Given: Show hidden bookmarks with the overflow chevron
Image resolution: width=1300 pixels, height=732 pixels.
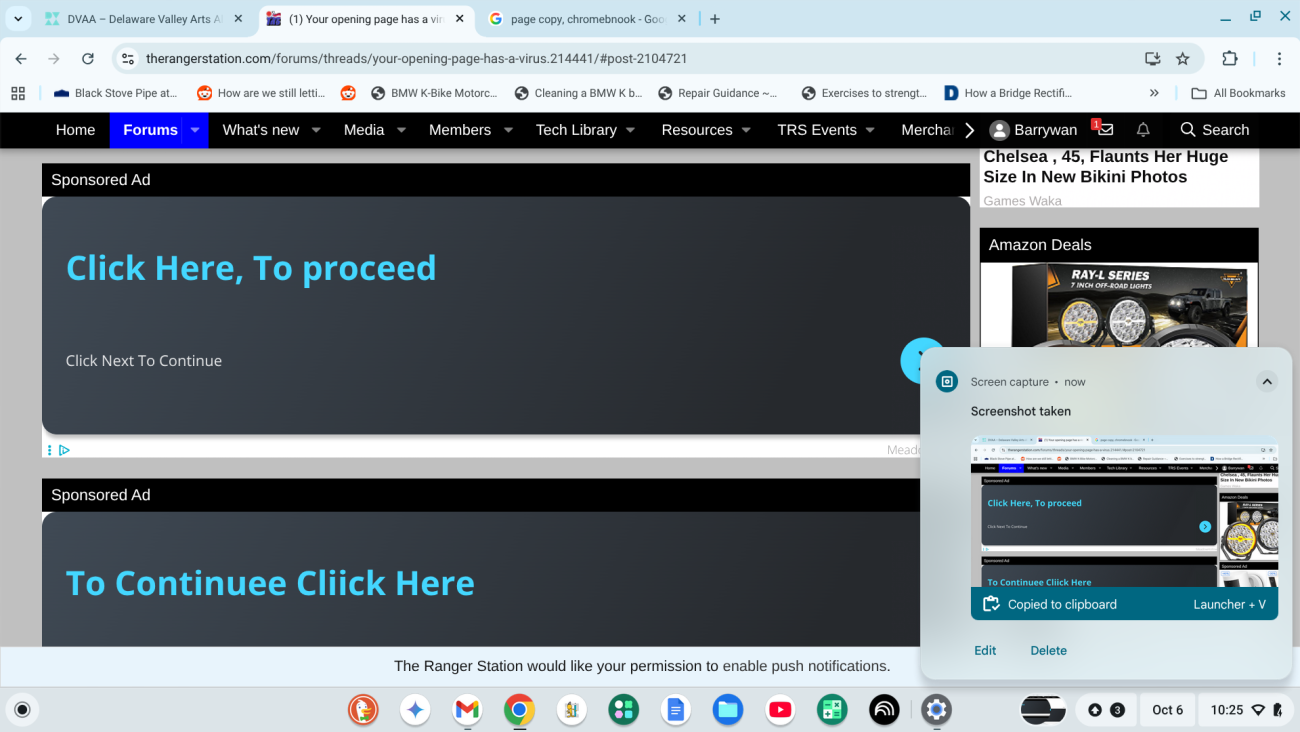Looking at the screenshot, I should [x=1154, y=93].
